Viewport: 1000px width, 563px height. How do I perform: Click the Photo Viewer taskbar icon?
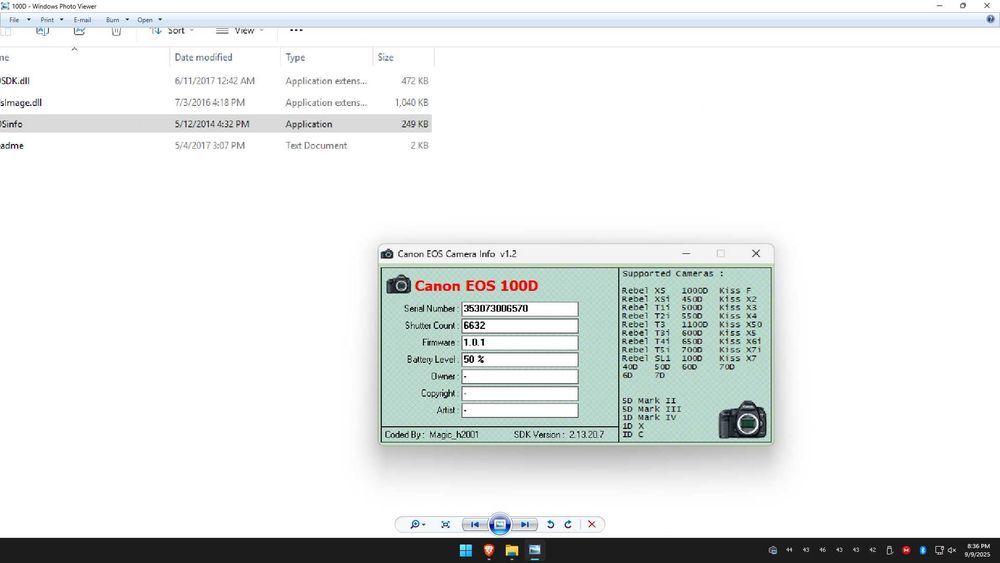coord(534,550)
